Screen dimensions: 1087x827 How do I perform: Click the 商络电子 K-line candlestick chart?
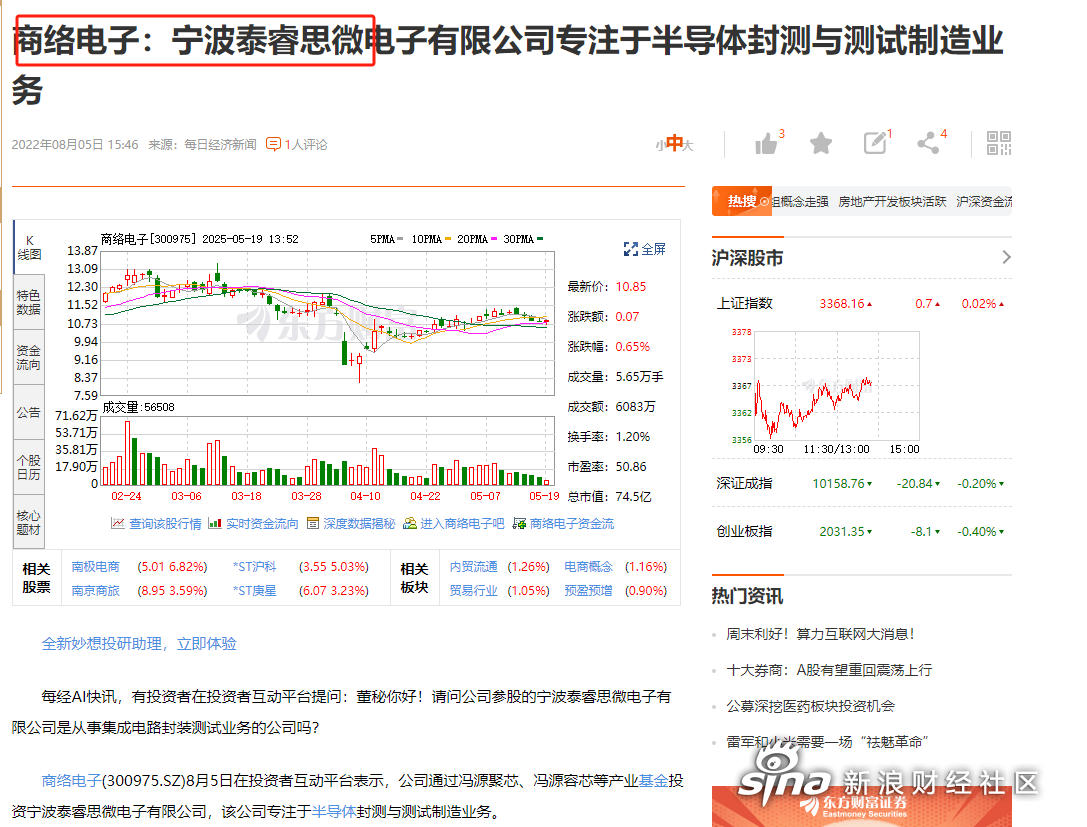328,323
